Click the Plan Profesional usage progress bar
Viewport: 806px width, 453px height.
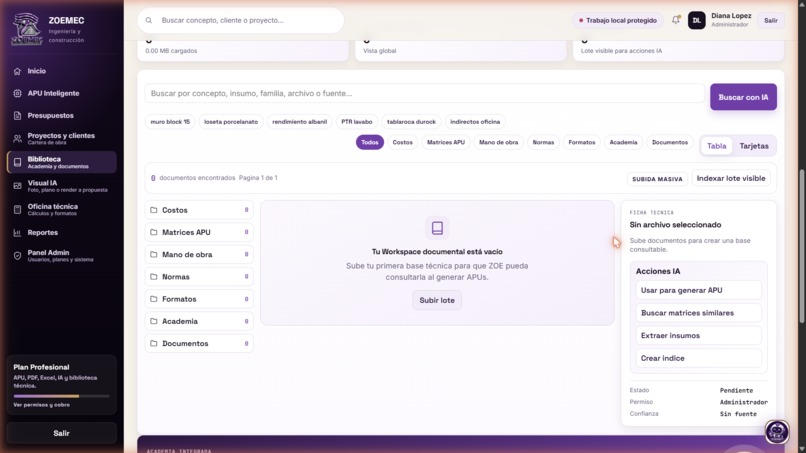click(61, 396)
